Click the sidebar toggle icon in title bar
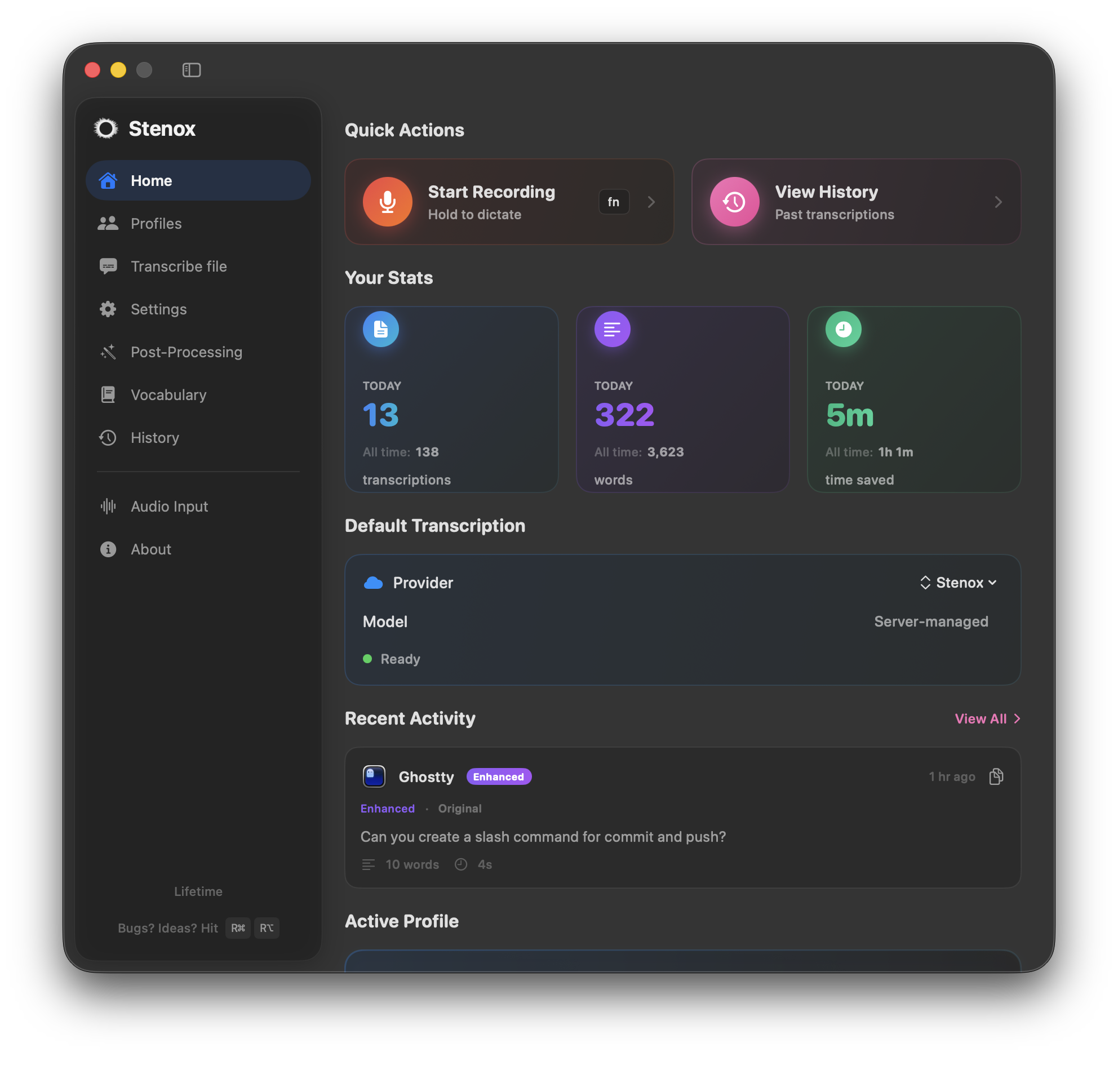The width and height of the screenshot is (1118, 1092). click(x=191, y=70)
